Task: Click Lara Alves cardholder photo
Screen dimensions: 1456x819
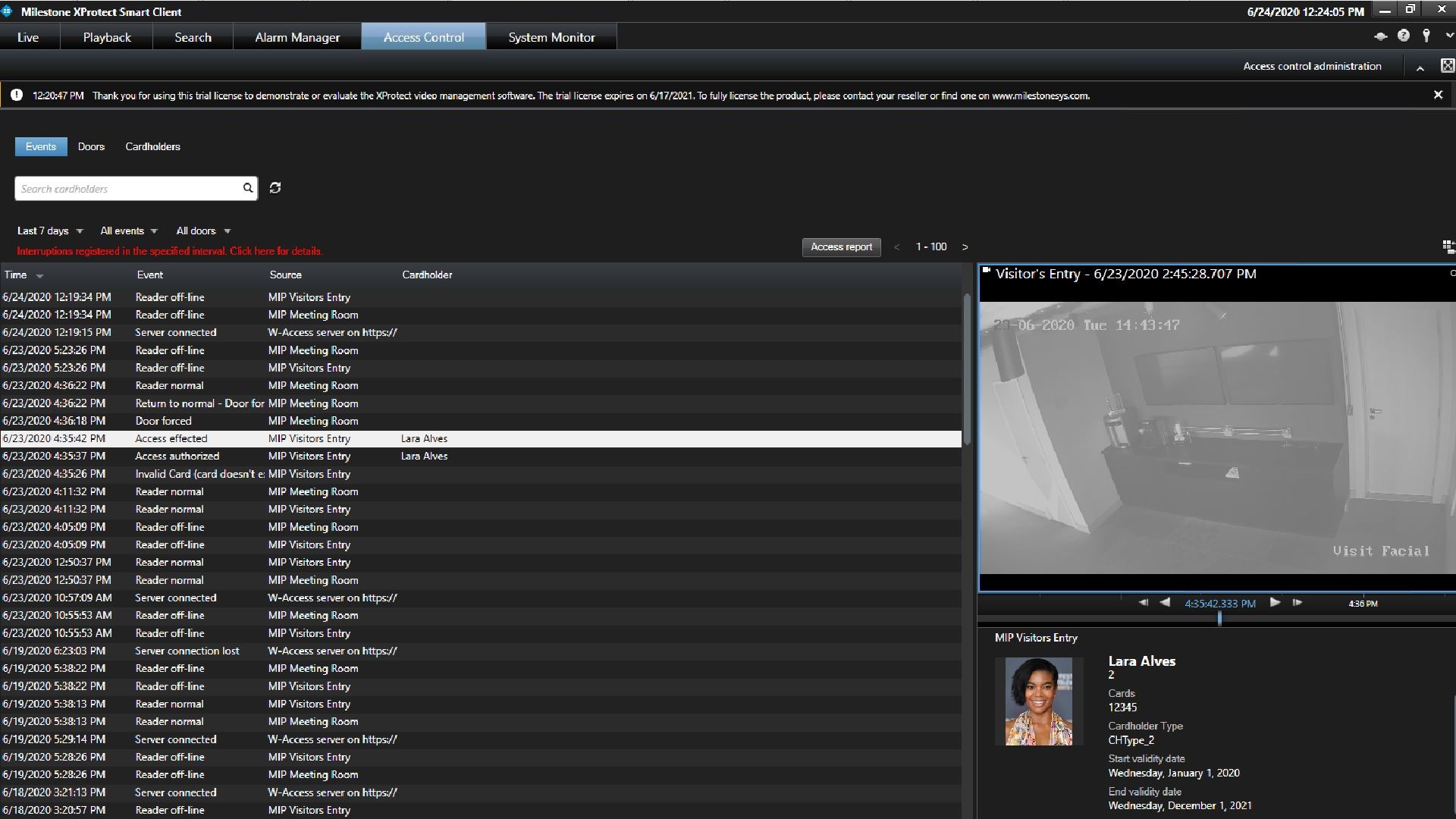Action: [1038, 701]
